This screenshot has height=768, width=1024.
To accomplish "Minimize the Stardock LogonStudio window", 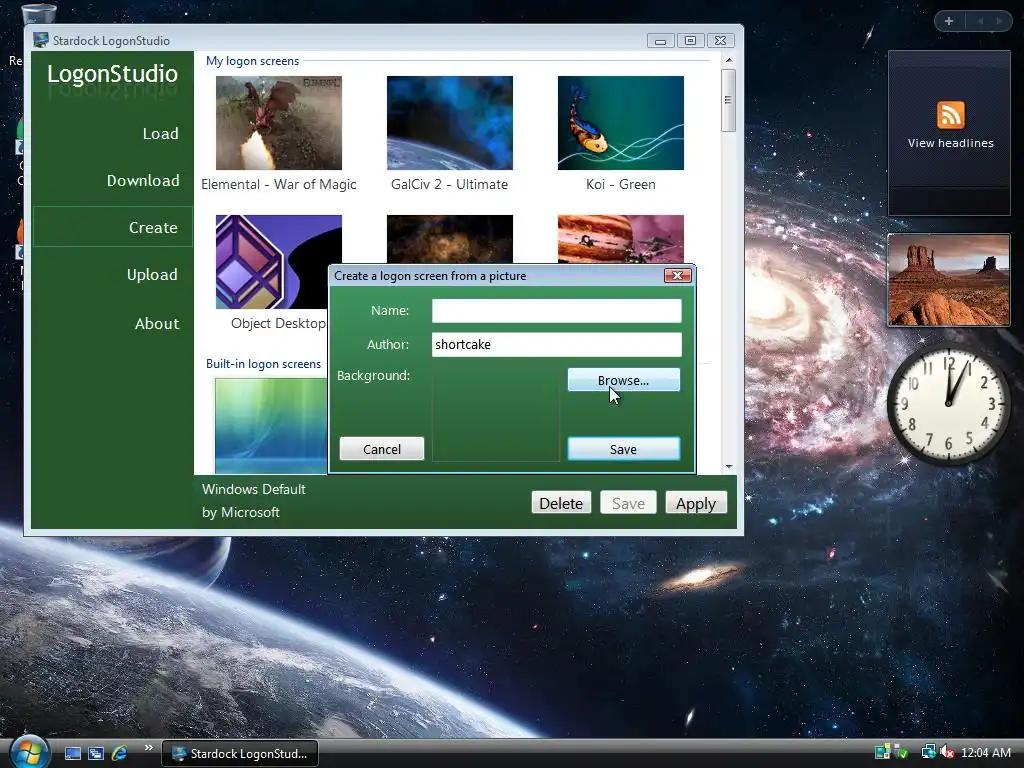I will coord(661,40).
